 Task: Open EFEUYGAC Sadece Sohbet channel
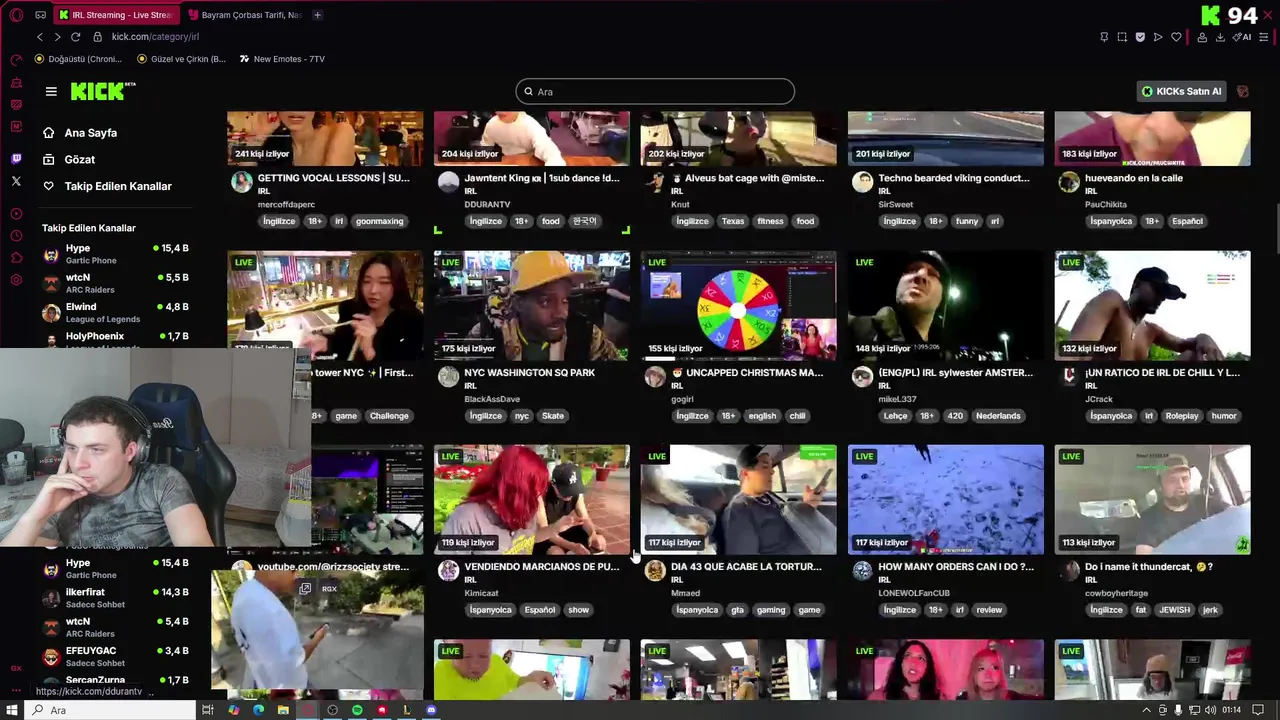click(116, 656)
